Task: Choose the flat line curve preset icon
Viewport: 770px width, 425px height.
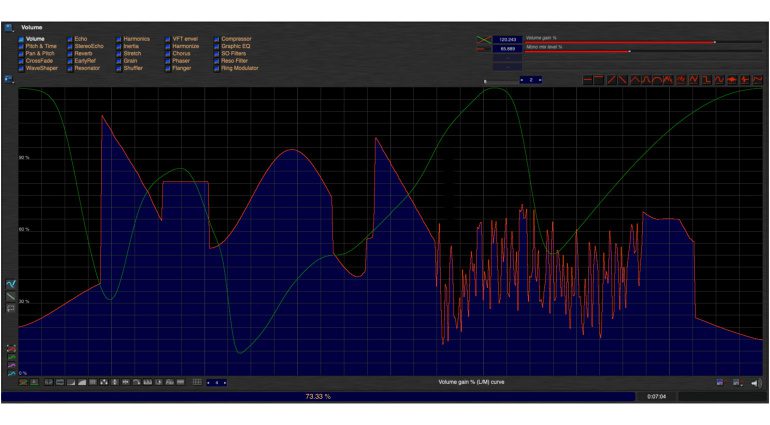Action: [x=588, y=80]
